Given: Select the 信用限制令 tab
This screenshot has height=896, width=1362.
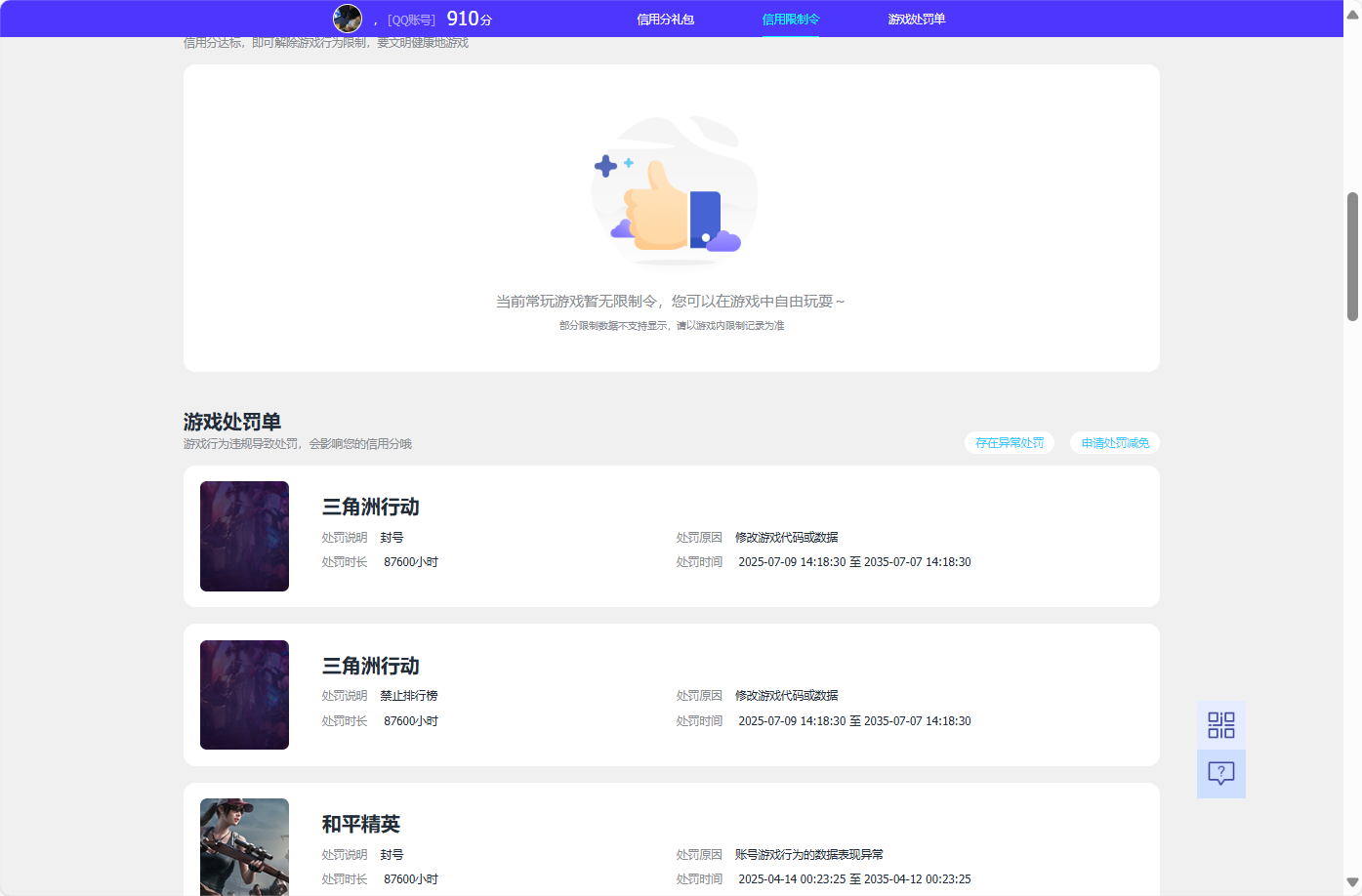Looking at the screenshot, I should (x=790, y=20).
